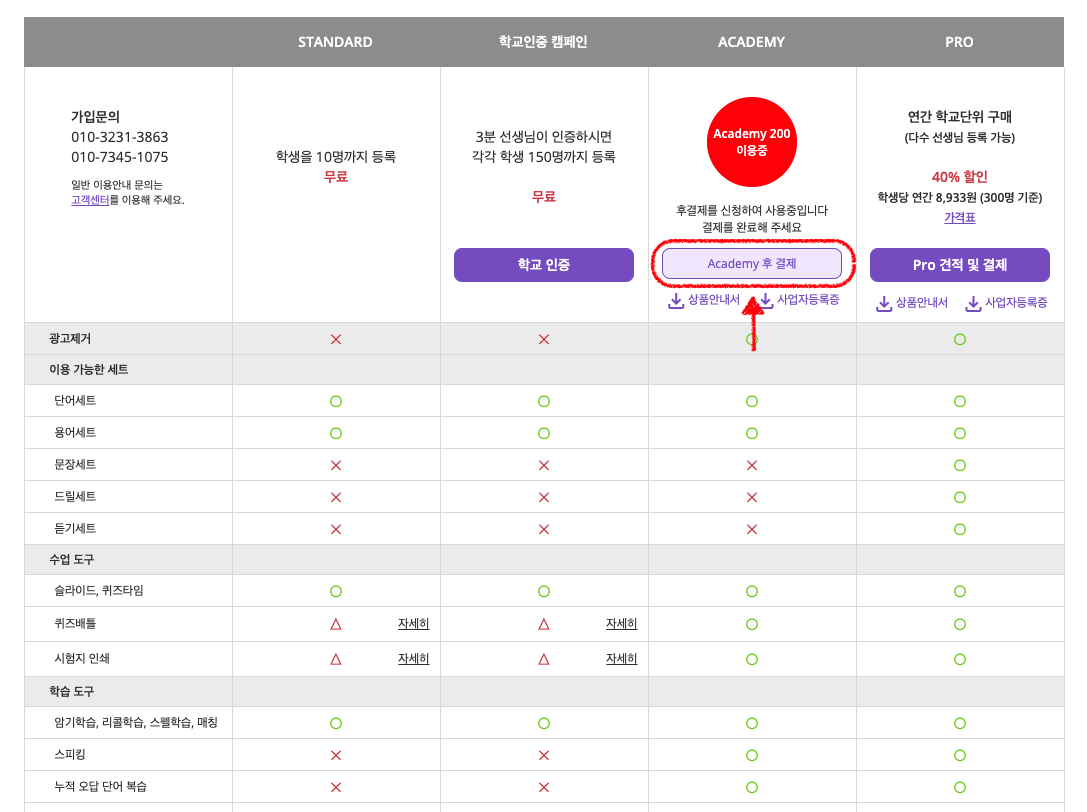Click the 시험지 인쇄 triangle under STANDARD
Image resolution: width=1087 pixels, height=812 pixels.
(336, 659)
